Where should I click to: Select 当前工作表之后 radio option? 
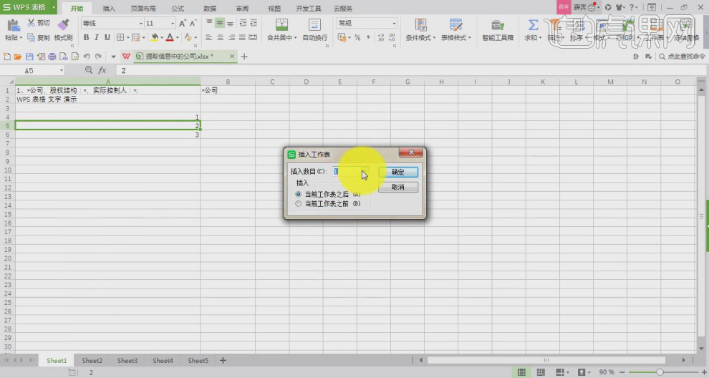point(298,194)
